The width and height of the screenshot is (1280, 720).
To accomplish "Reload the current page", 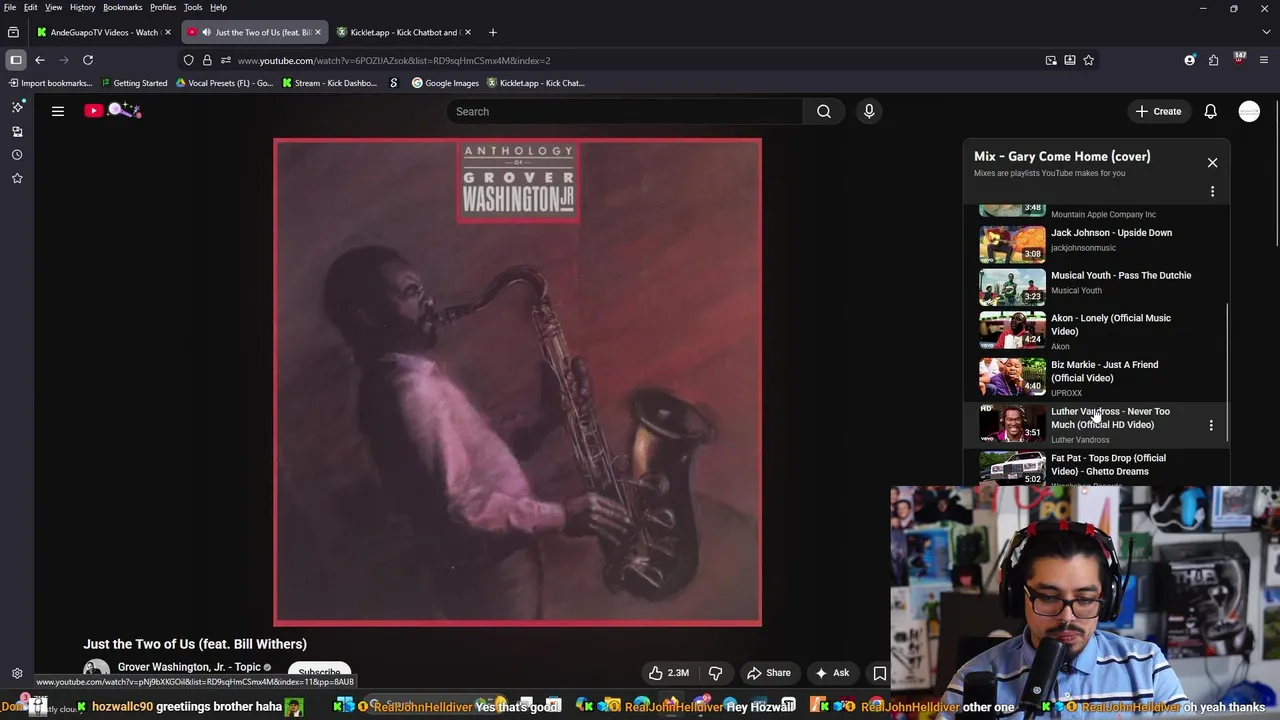I will [x=88, y=60].
